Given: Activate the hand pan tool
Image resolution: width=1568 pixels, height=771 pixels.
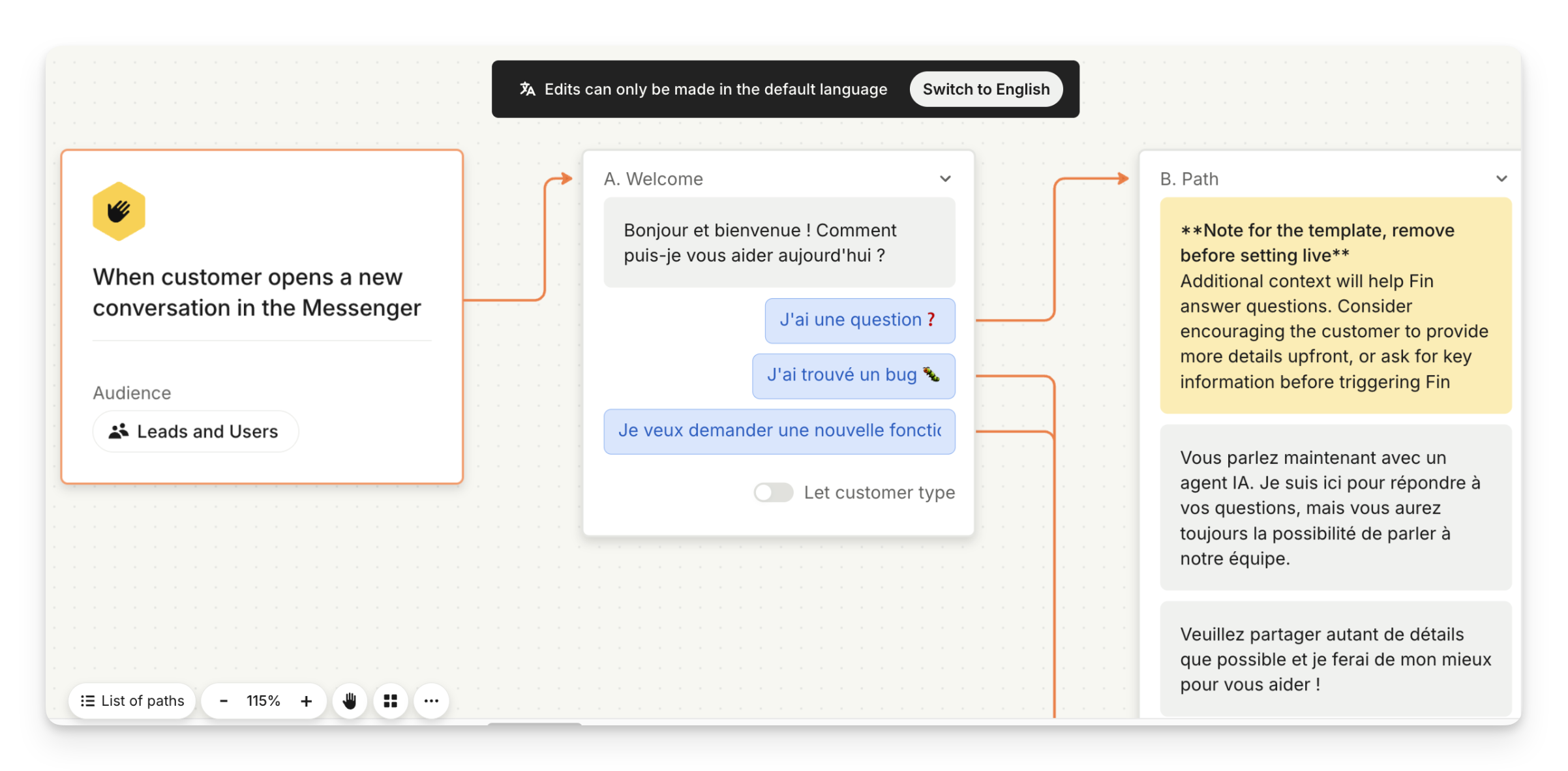Looking at the screenshot, I should [350, 701].
